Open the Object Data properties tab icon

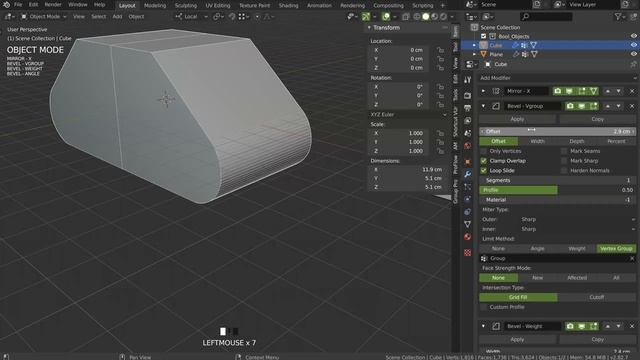coord(468,224)
